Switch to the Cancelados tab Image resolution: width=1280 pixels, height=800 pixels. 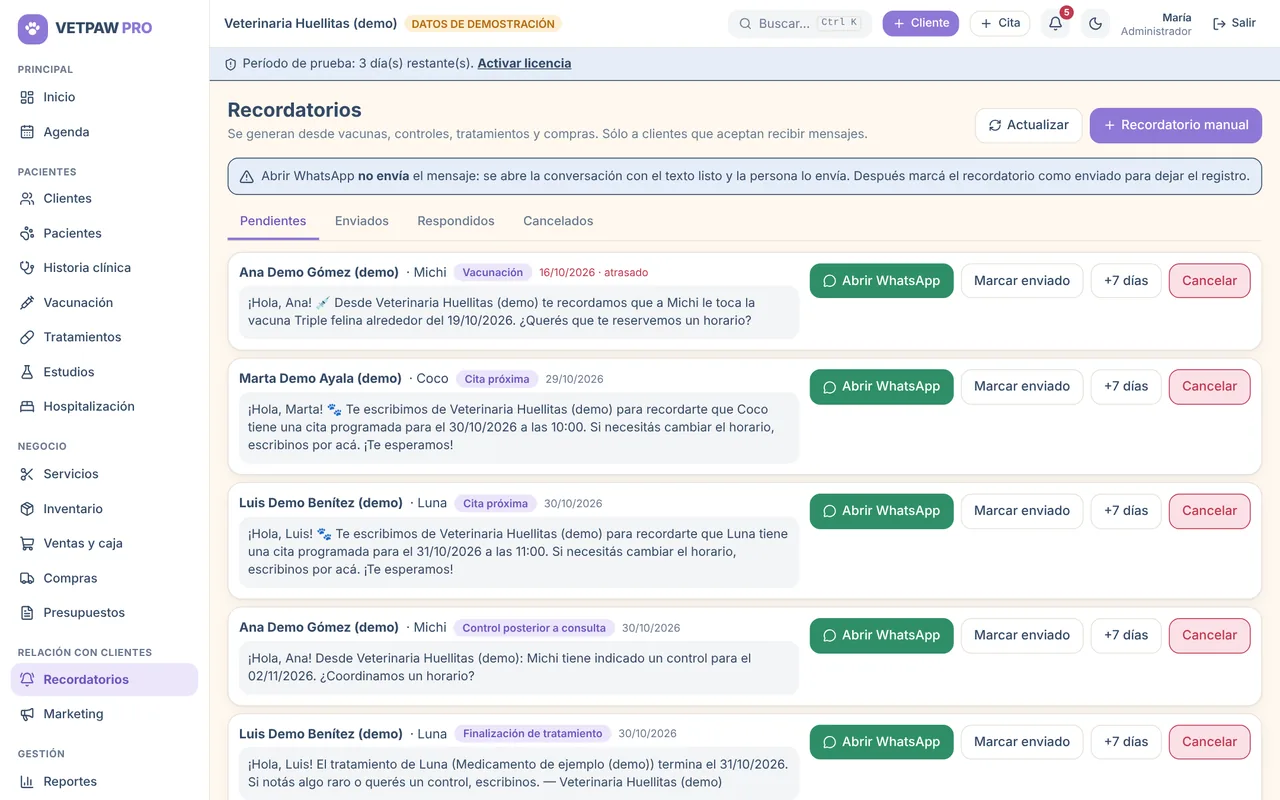(x=558, y=221)
